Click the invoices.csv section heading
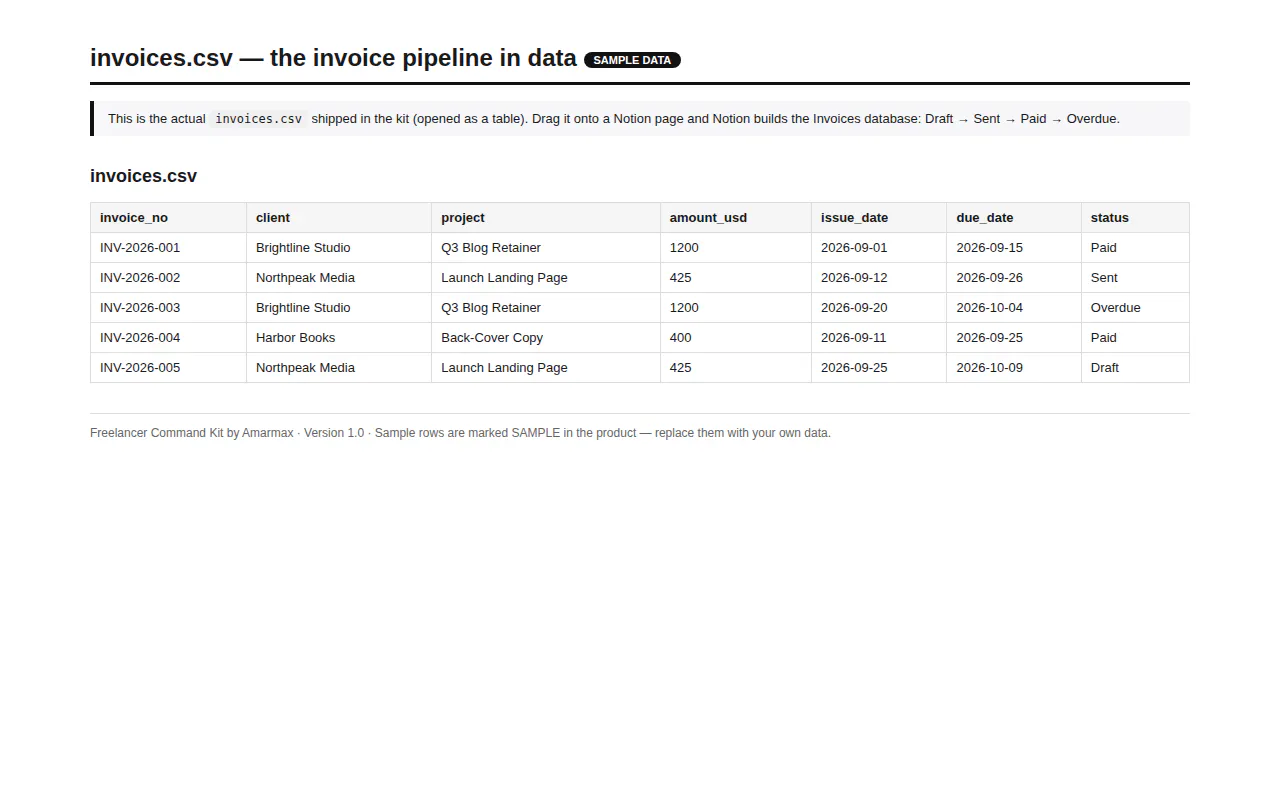 [x=143, y=176]
